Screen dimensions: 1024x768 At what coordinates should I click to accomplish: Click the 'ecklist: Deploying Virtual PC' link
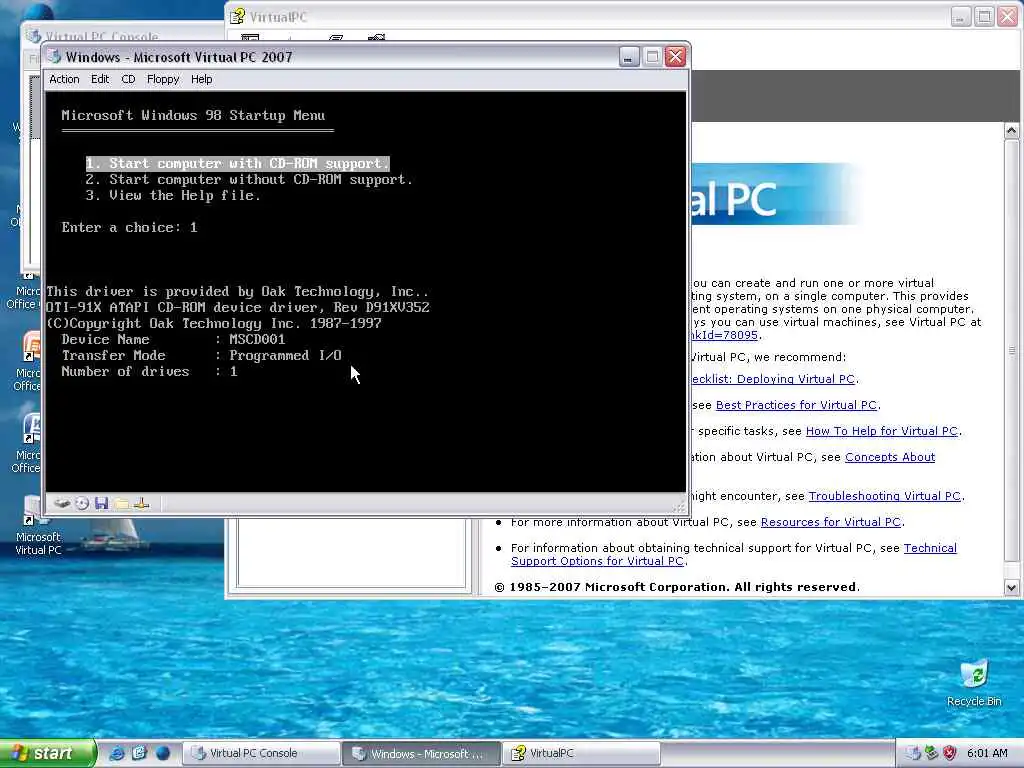[x=773, y=379]
